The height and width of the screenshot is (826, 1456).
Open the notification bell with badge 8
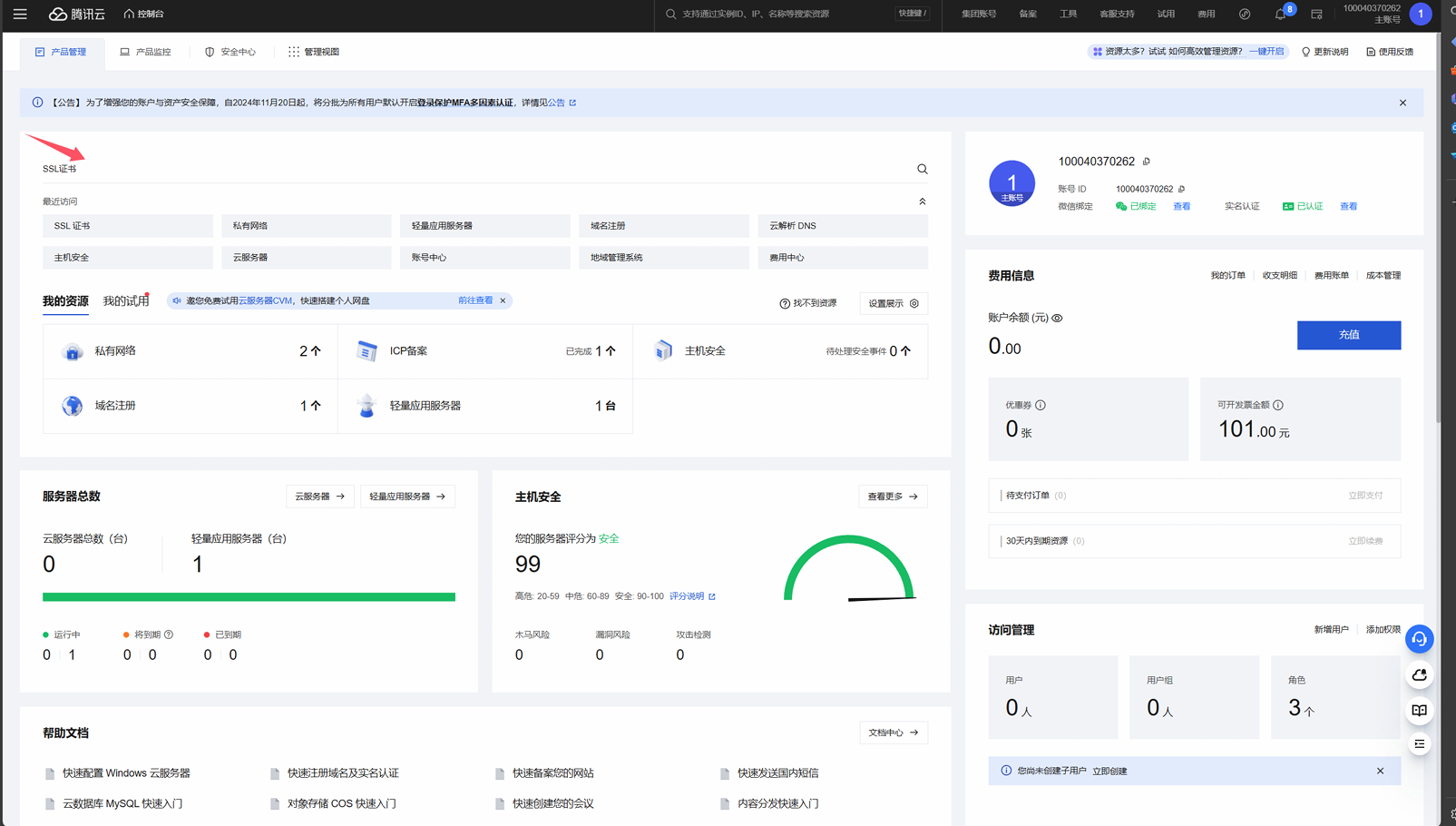click(x=1280, y=15)
